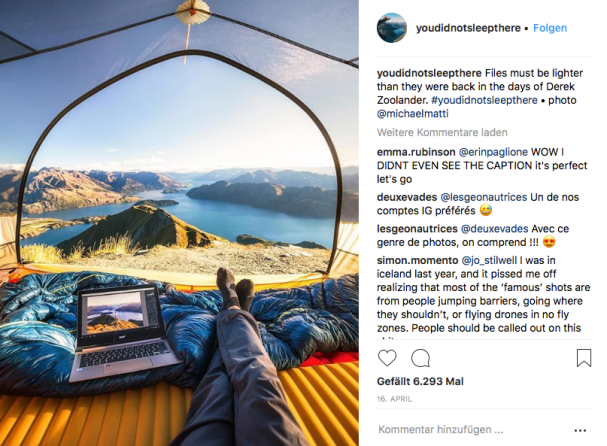This screenshot has height=446, width=607.
Task: Open the @erinpaglione mention
Action: pos(493,152)
